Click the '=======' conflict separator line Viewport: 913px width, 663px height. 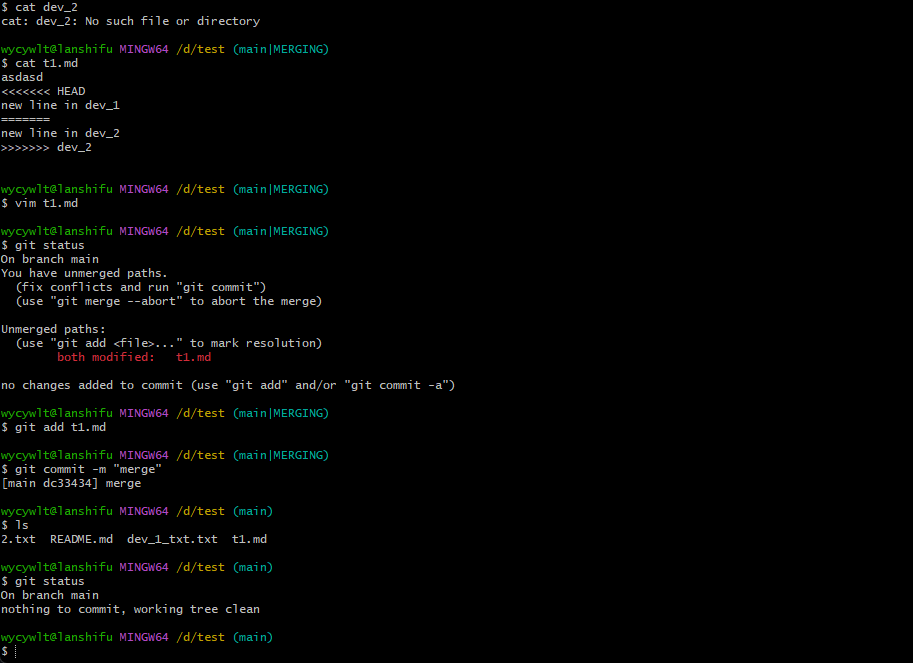[26, 119]
